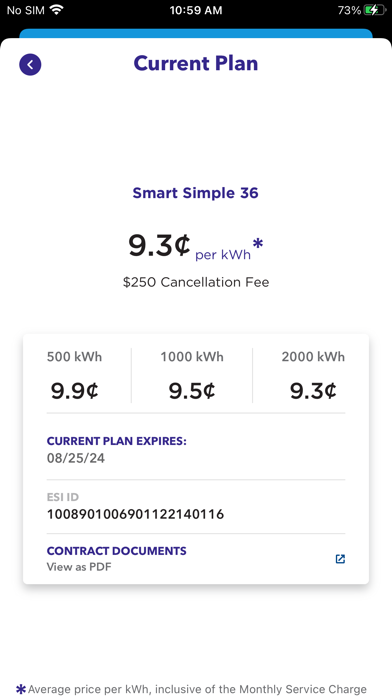
Task: Open View as PDF link
Action: (79, 567)
